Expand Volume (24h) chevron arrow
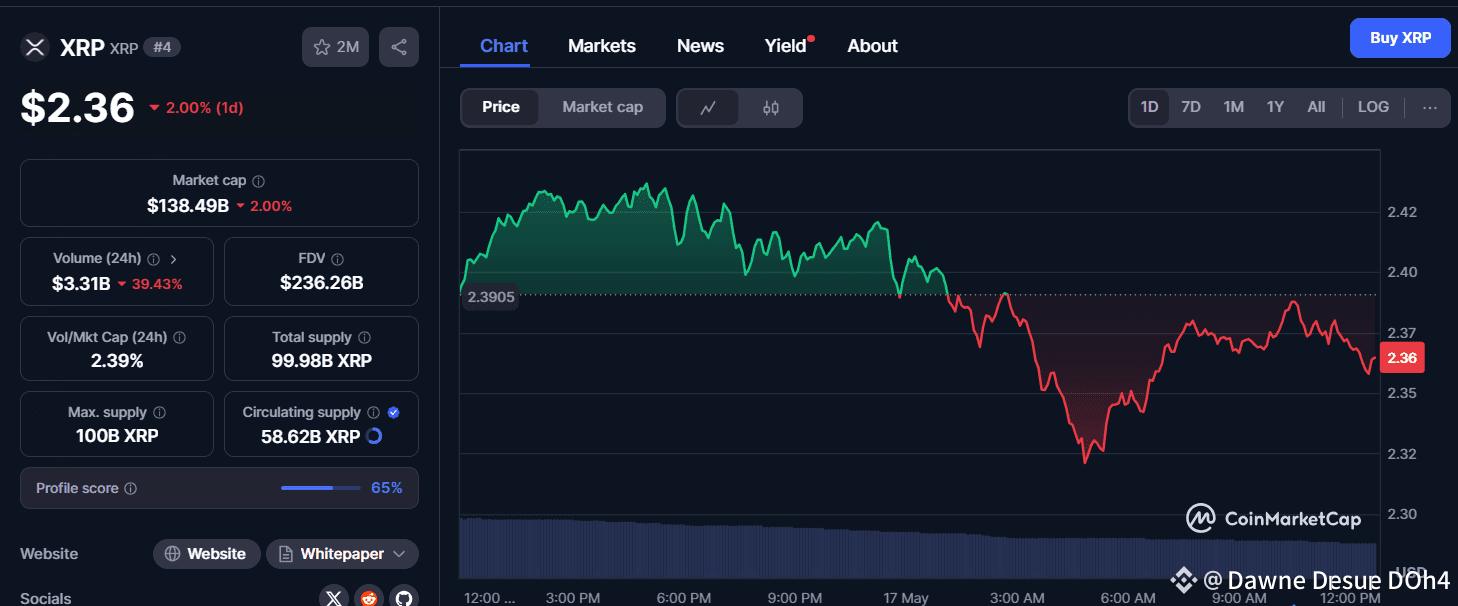Screen dimensions: 1458x606 pos(174,258)
